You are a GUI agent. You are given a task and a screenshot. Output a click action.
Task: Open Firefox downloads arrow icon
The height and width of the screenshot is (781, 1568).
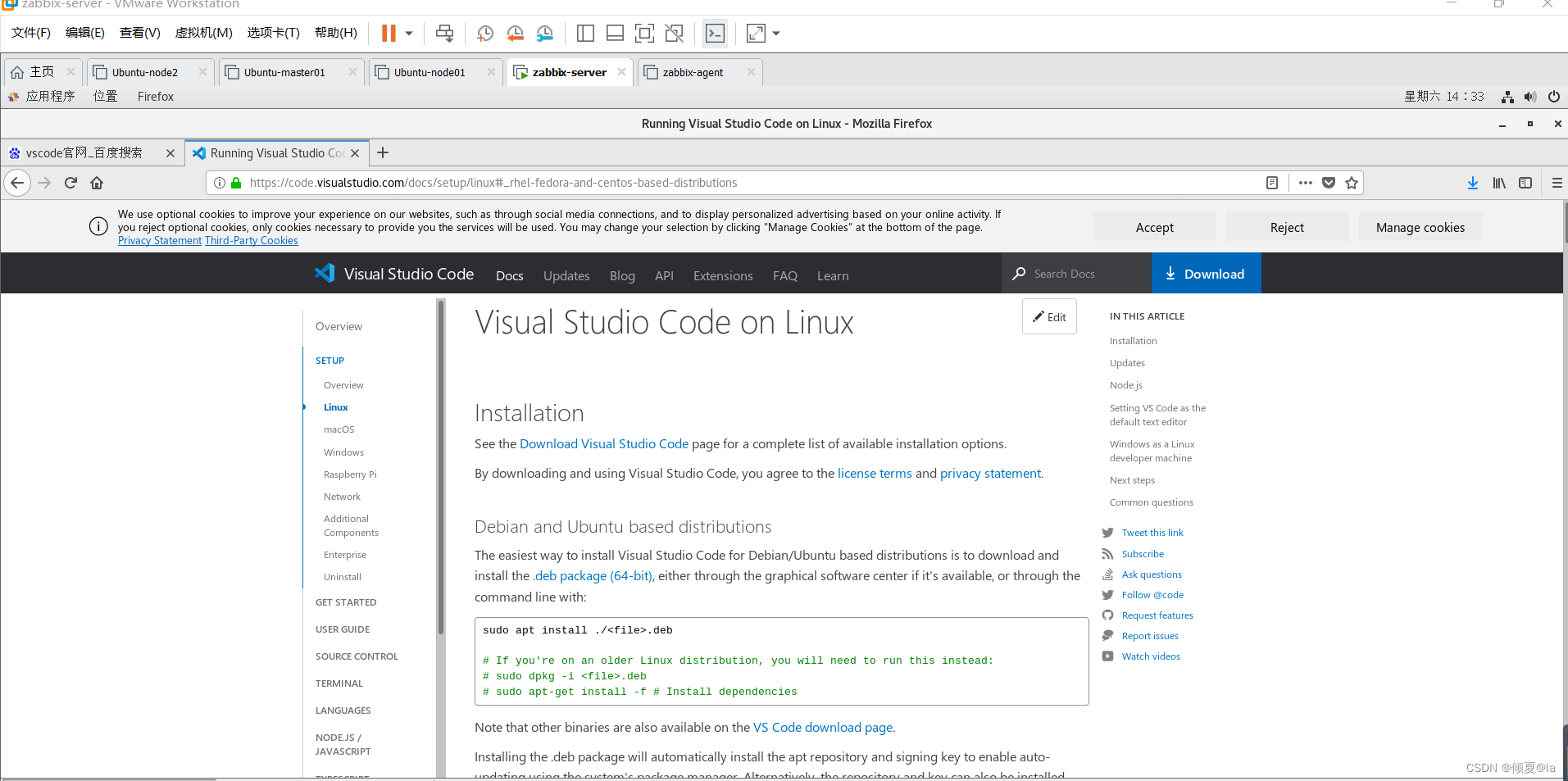(x=1473, y=183)
